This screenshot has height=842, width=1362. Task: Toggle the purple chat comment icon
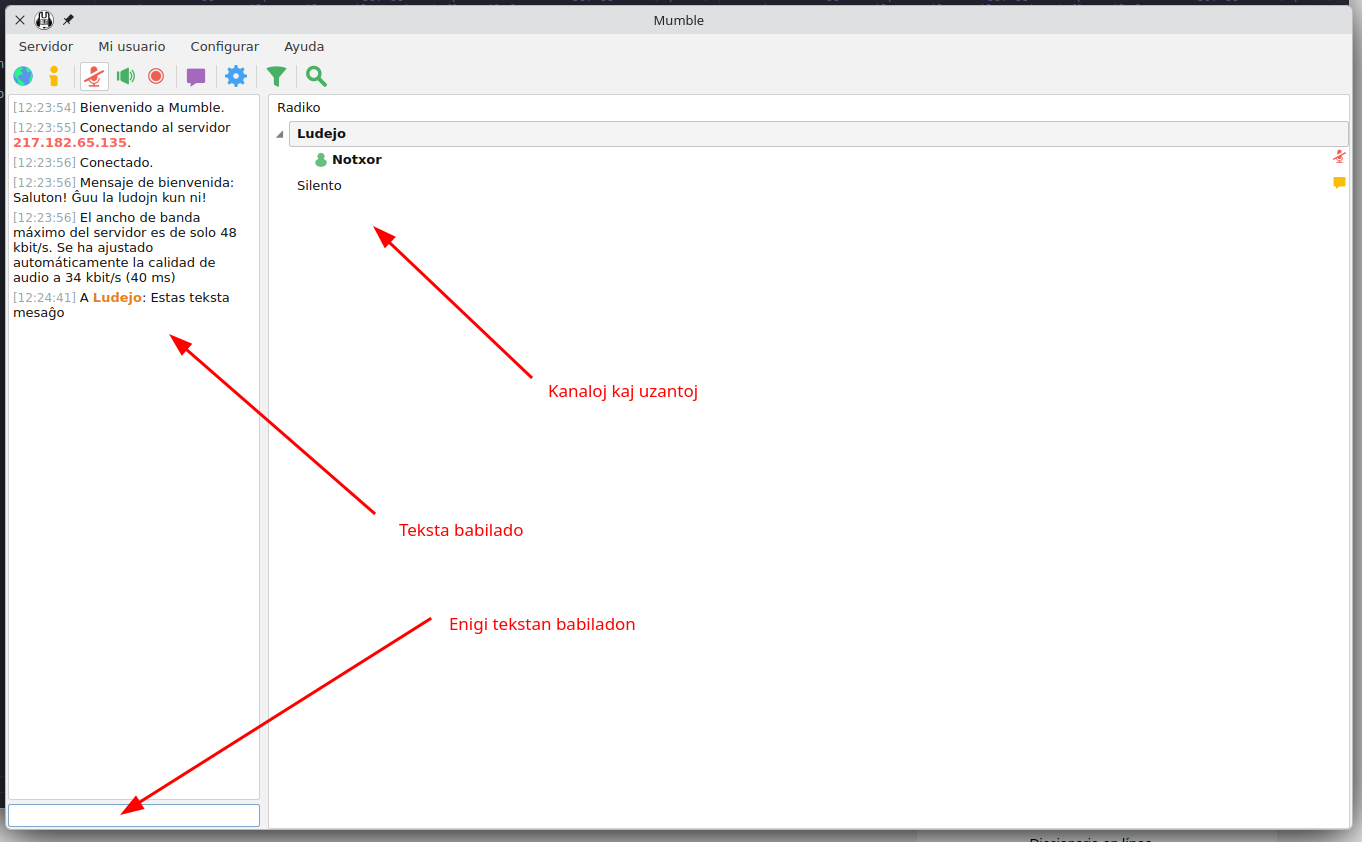[x=196, y=76]
